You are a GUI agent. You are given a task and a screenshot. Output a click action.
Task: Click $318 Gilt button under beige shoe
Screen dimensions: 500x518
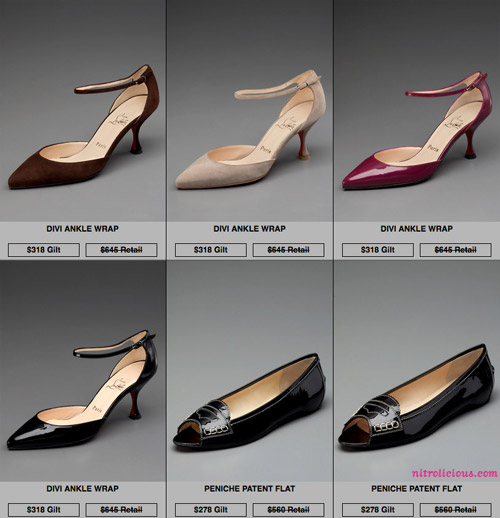(x=211, y=250)
